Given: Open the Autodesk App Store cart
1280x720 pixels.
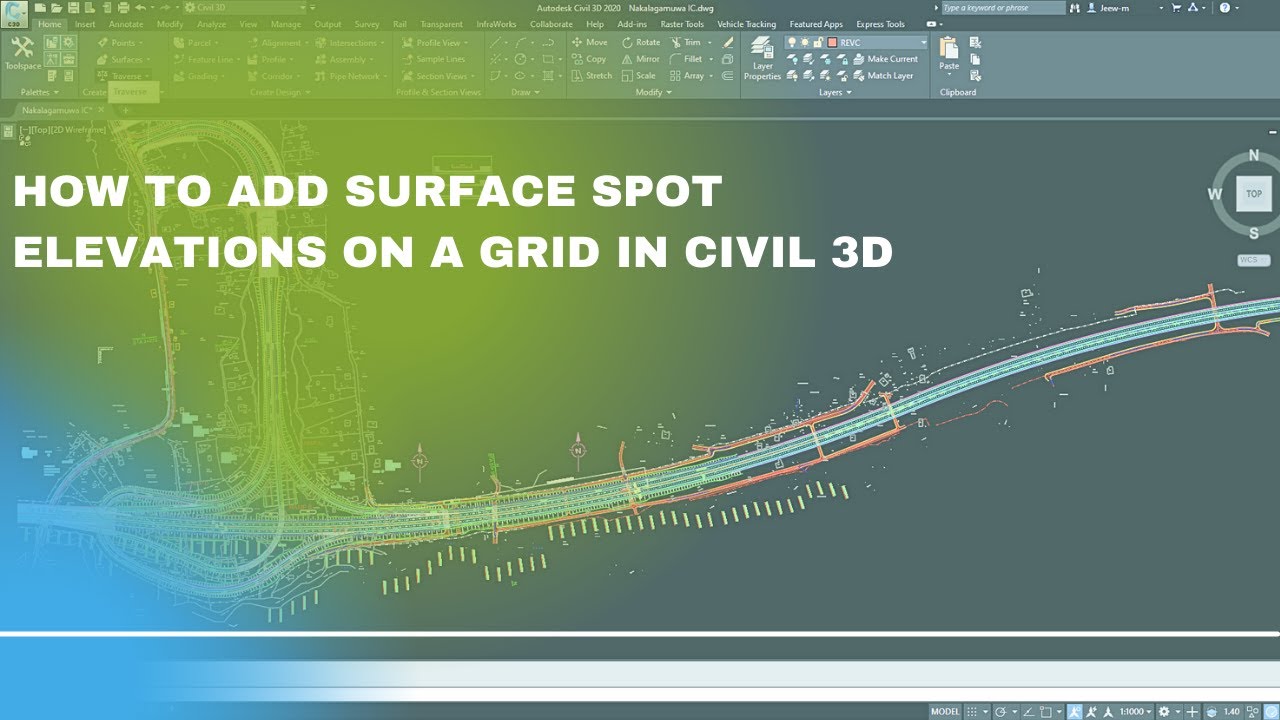Looking at the screenshot, I should (x=1175, y=8).
